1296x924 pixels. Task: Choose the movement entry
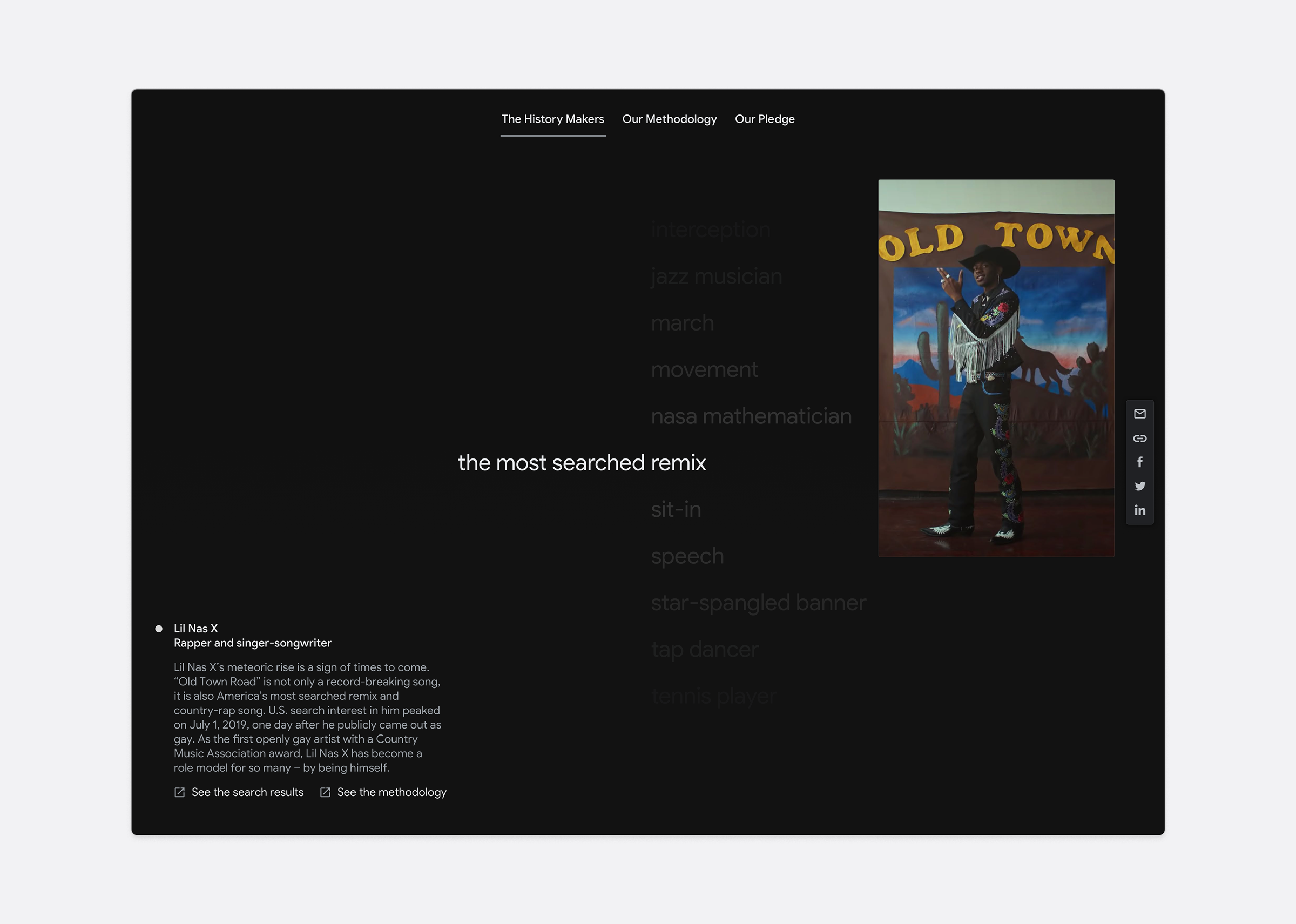pyautogui.click(x=704, y=370)
